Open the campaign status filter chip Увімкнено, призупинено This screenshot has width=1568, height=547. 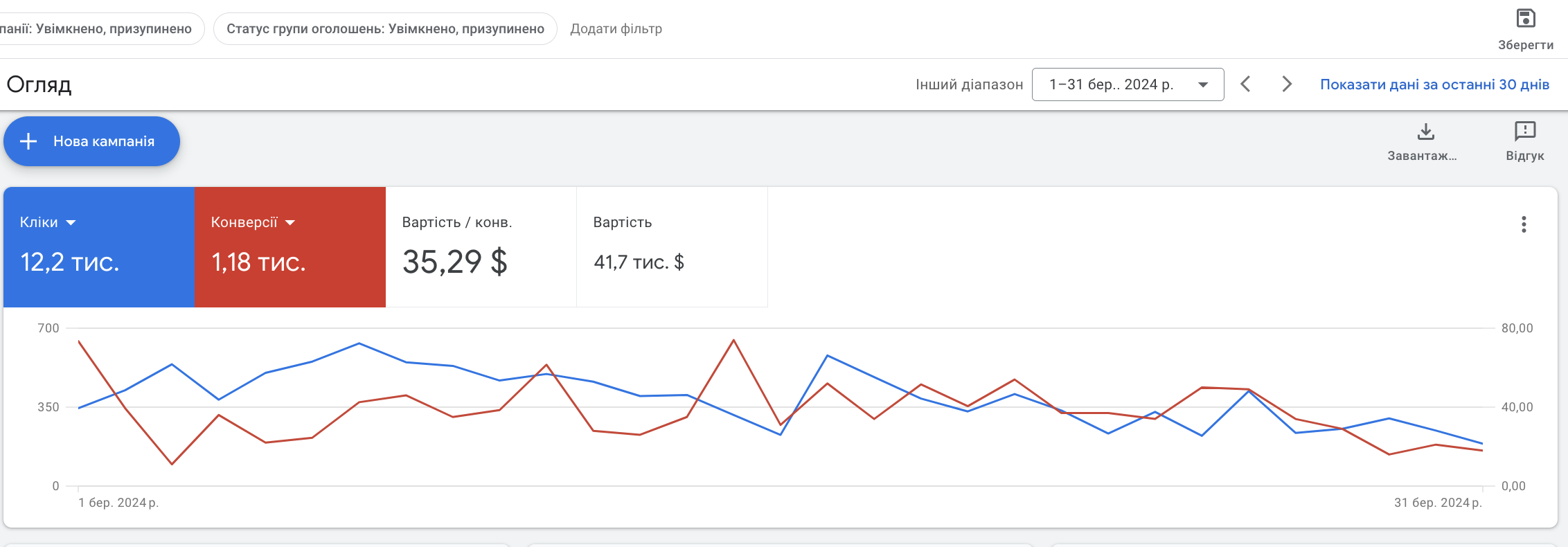click(96, 29)
